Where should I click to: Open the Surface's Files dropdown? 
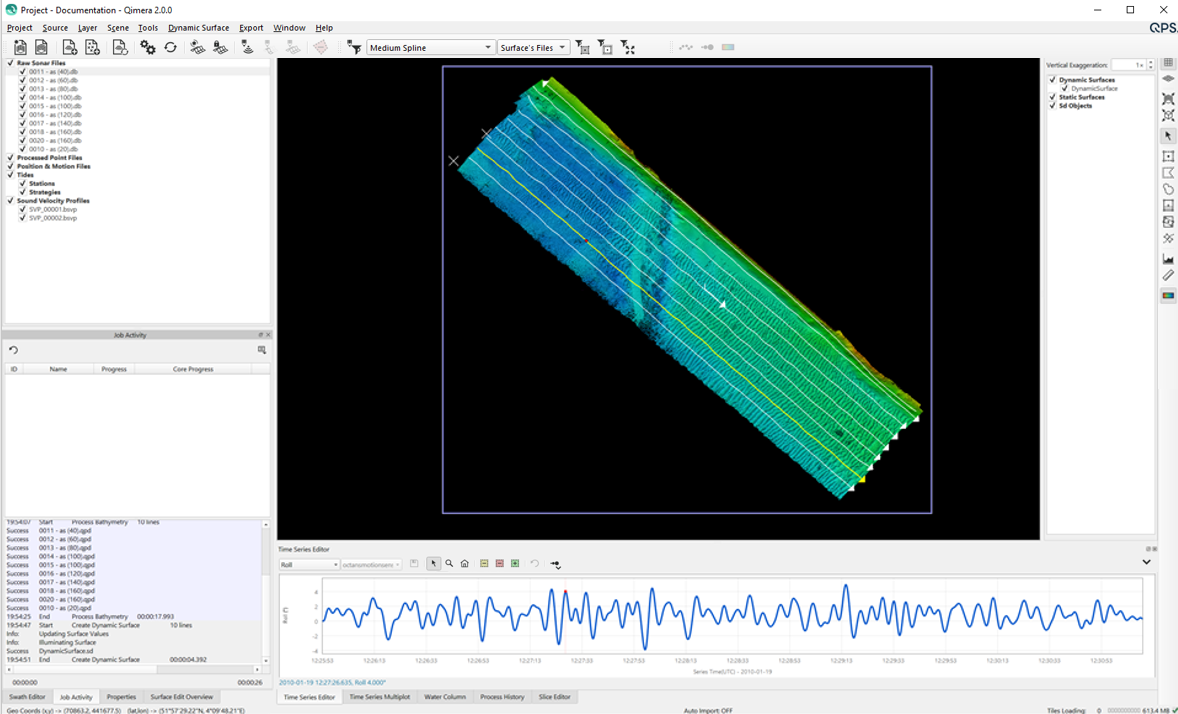533,48
